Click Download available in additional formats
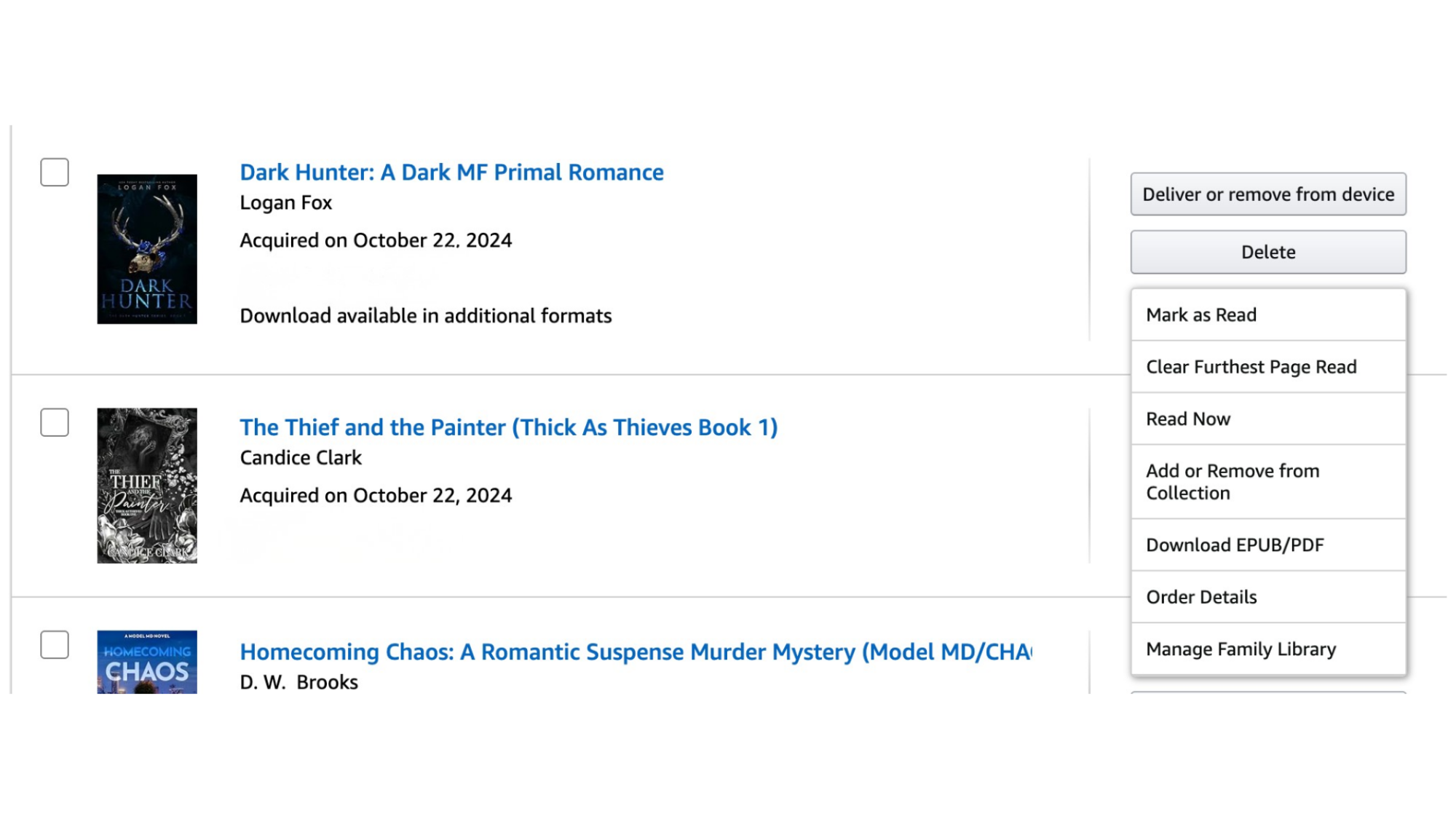Viewport: 1456px width, 819px height. tap(426, 315)
